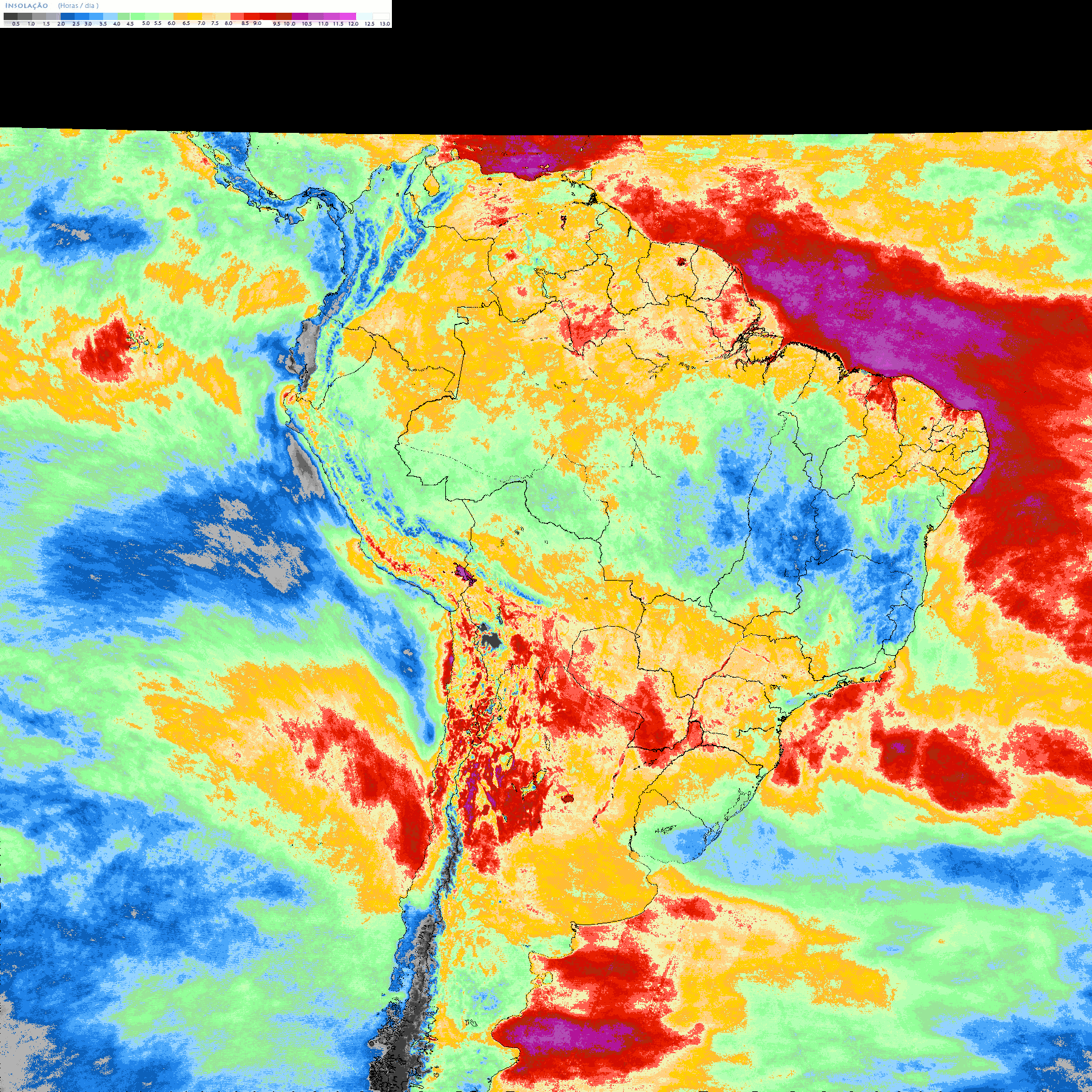The height and width of the screenshot is (1092, 1092).
Task: Click the 6.0 legend value
Action: pos(171,23)
